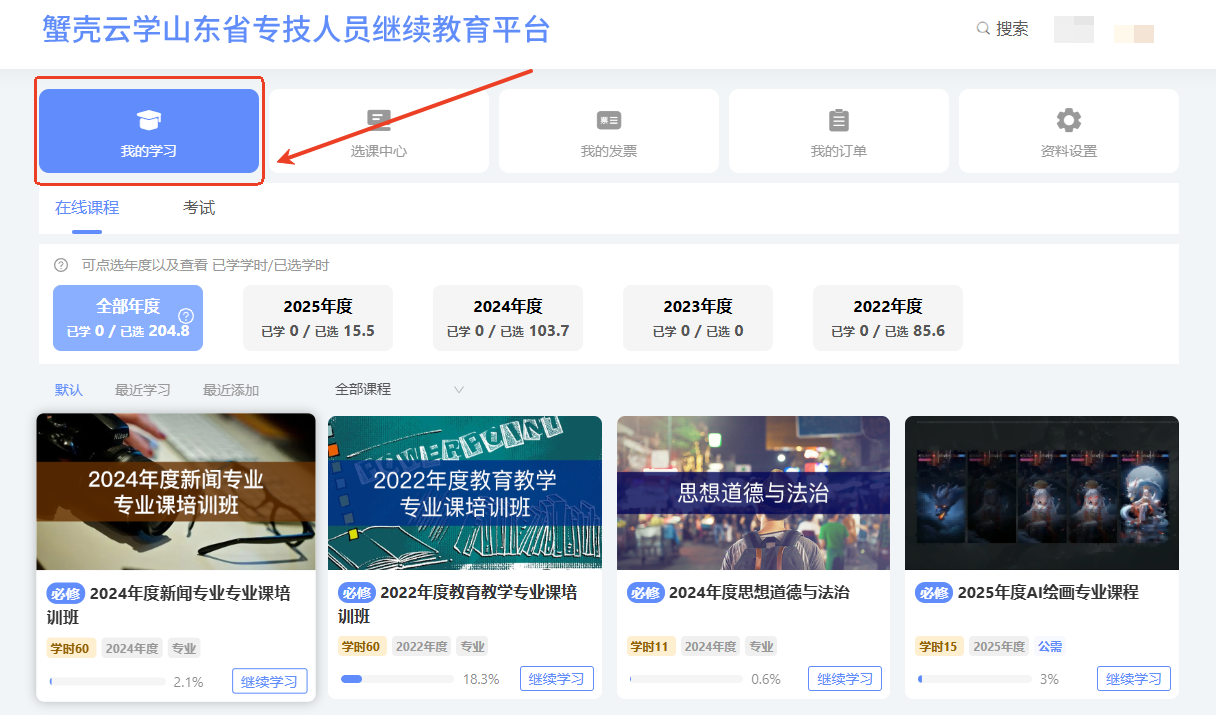Click the graduation cap icon for 我的学习
The height and width of the screenshot is (715, 1216).
(x=148, y=121)
